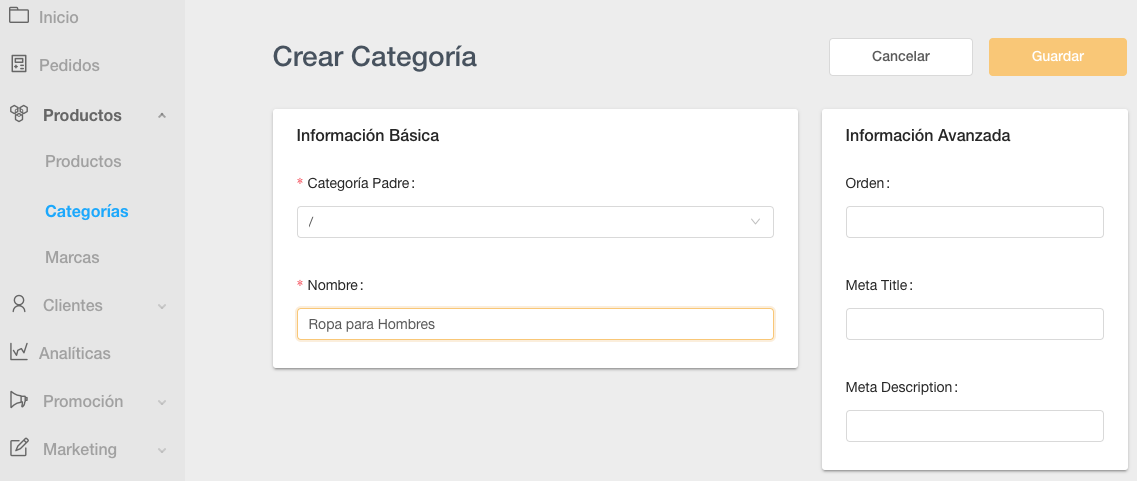This screenshot has width=1137, height=481.
Task: Click the Promoción megaphone icon
Action: 18,400
